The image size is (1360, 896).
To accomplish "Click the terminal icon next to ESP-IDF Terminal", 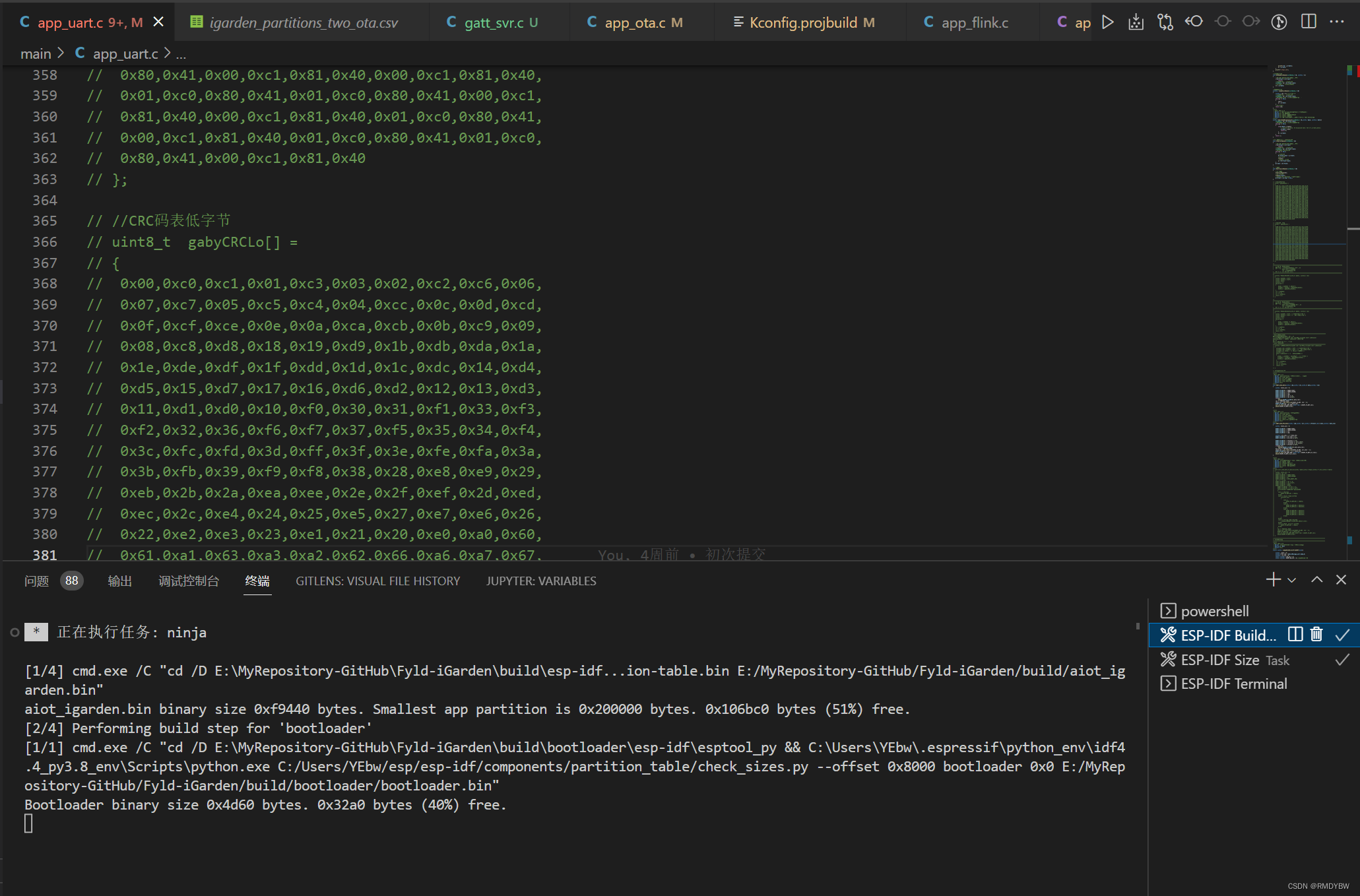I will (x=1168, y=684).
